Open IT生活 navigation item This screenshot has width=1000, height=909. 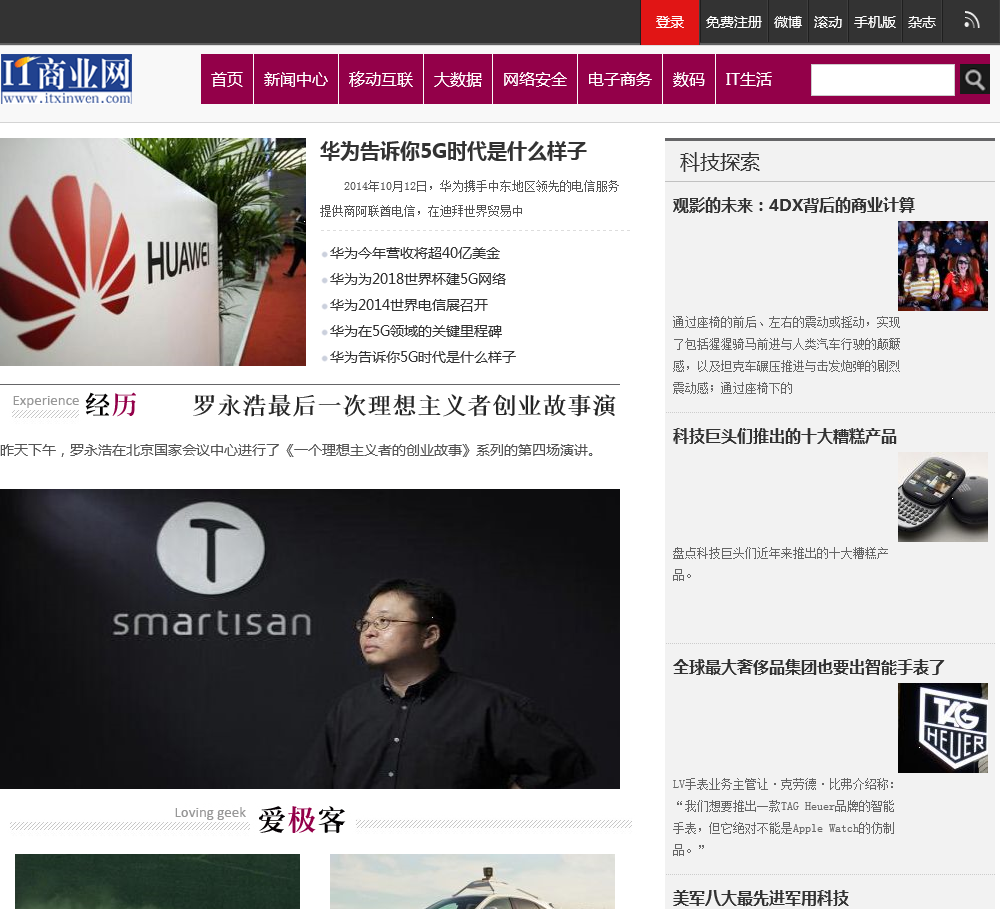[749, 79]
